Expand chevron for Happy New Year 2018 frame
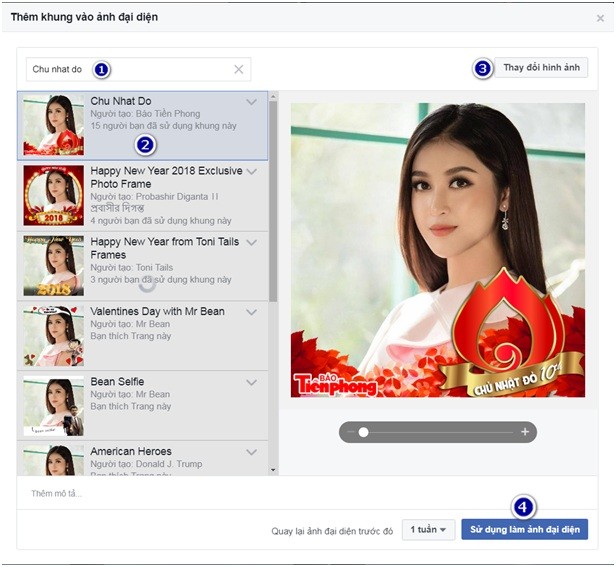The height and width of the screenshot is (567, 616). coord(251,172)
